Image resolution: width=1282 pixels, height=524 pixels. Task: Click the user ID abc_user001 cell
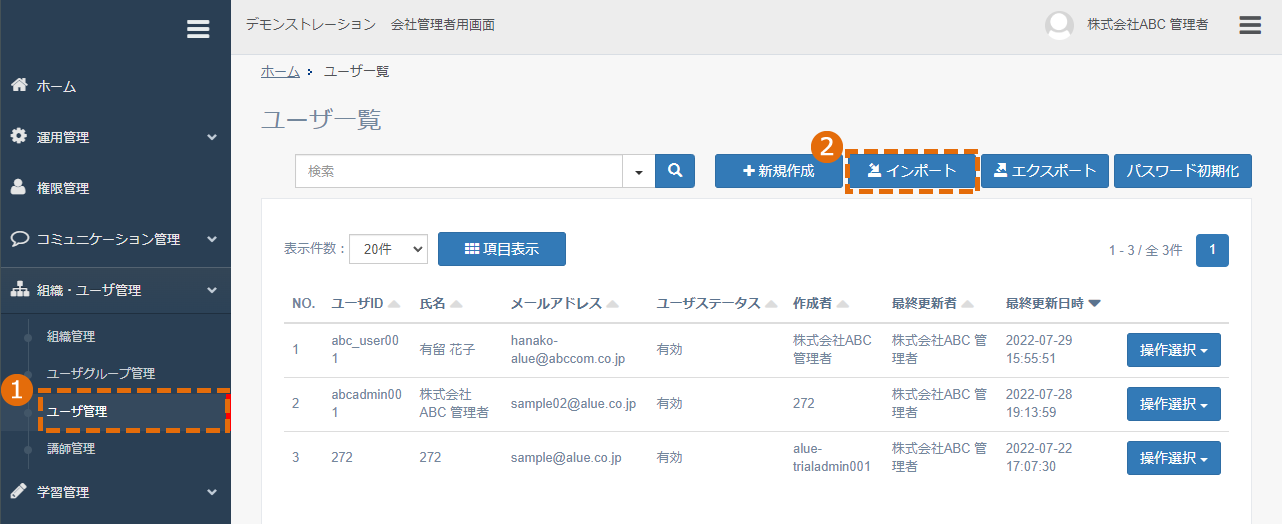[x=366, y=349]
